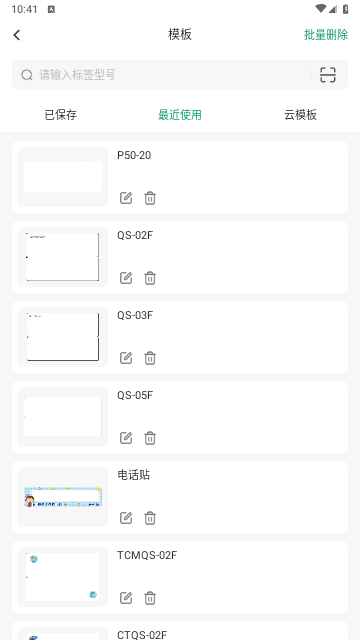Edit the QS-05F template
This screenshot has width=360, height=640.
[126, 438]
